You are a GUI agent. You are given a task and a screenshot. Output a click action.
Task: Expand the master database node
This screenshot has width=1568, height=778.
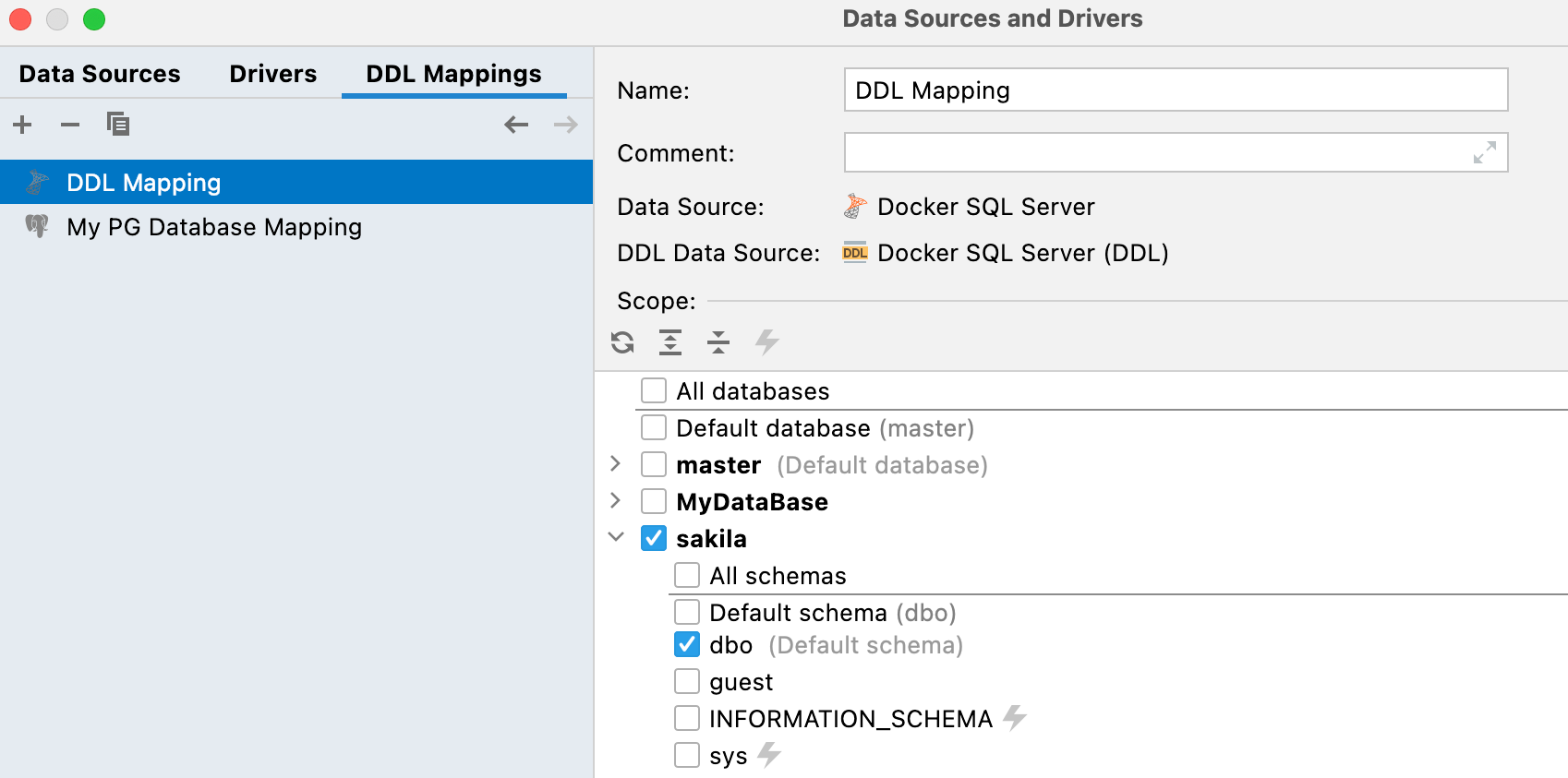point(616,464)
